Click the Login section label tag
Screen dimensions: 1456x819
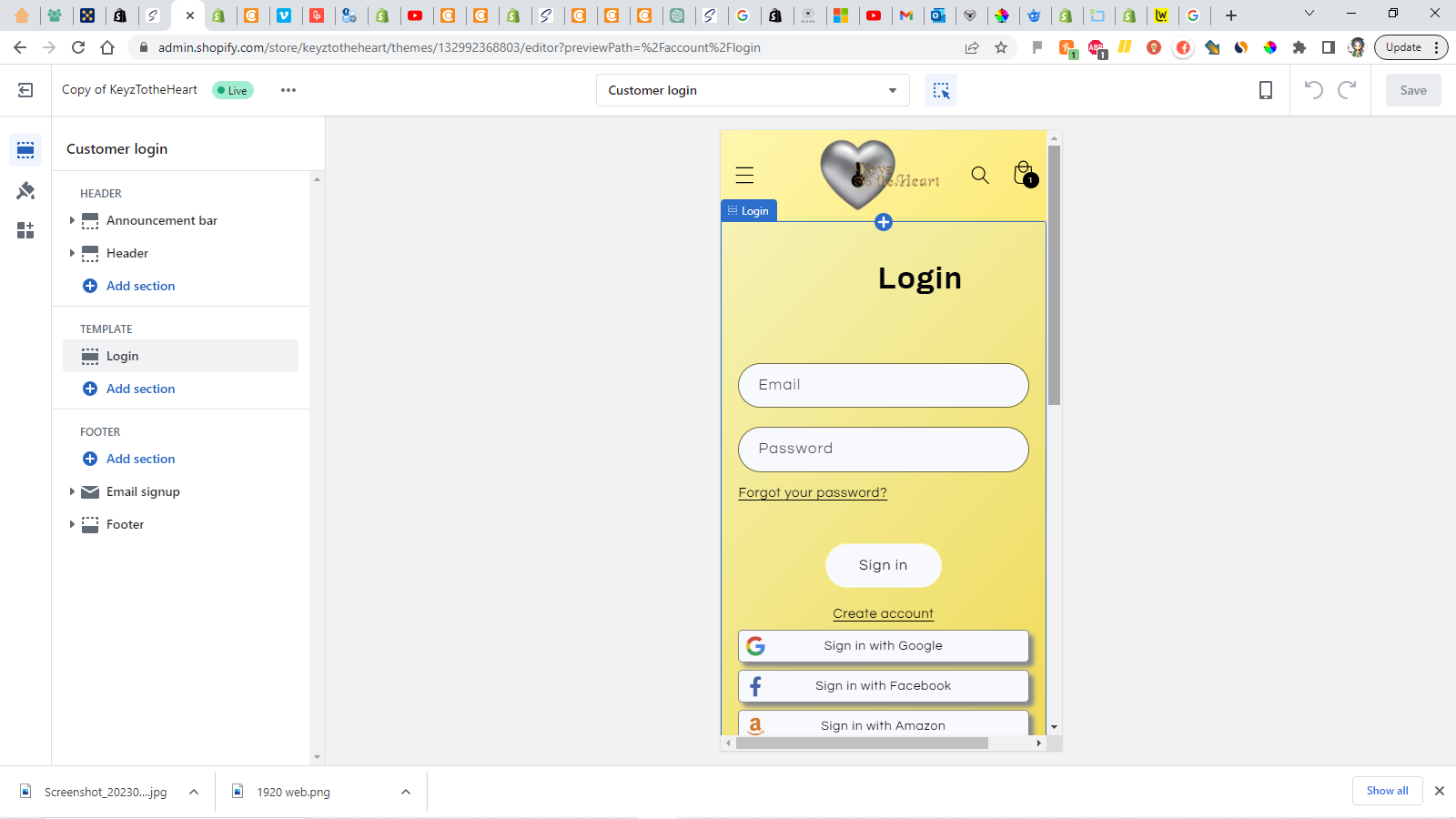[748, 211]
